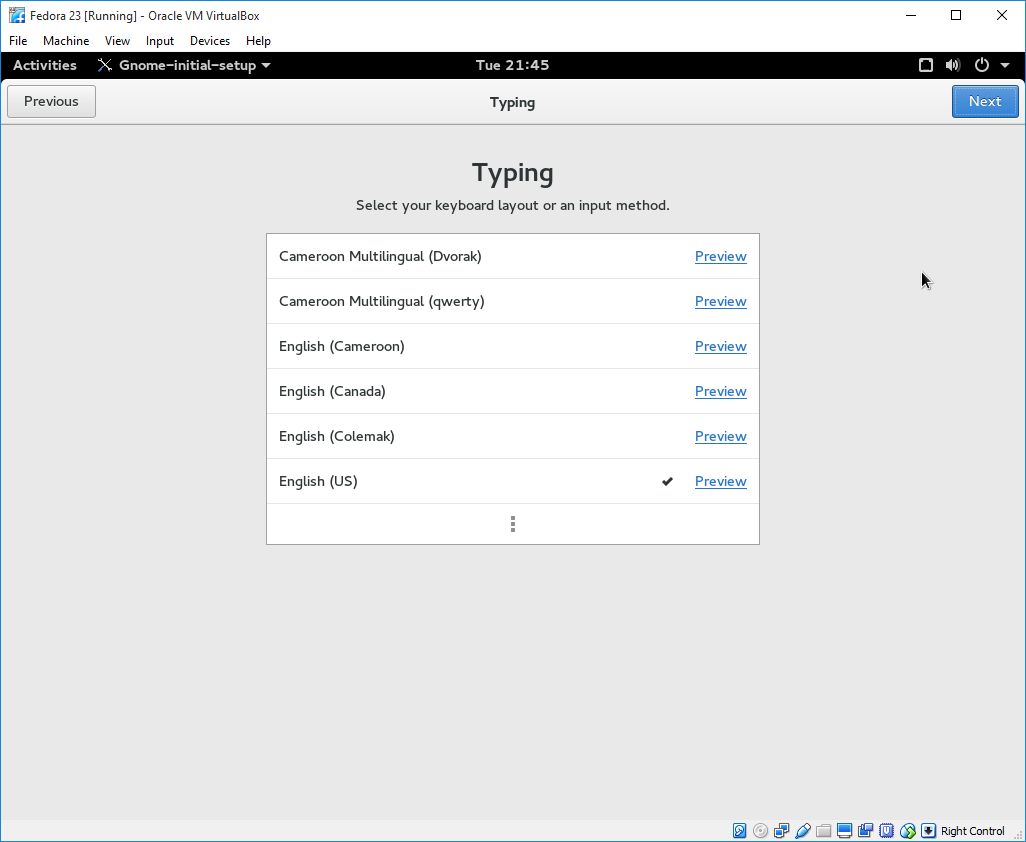The height and width of the screenshot is (842, 1026).
Task: Click the optical disc status icon
Action: [760, 831]
